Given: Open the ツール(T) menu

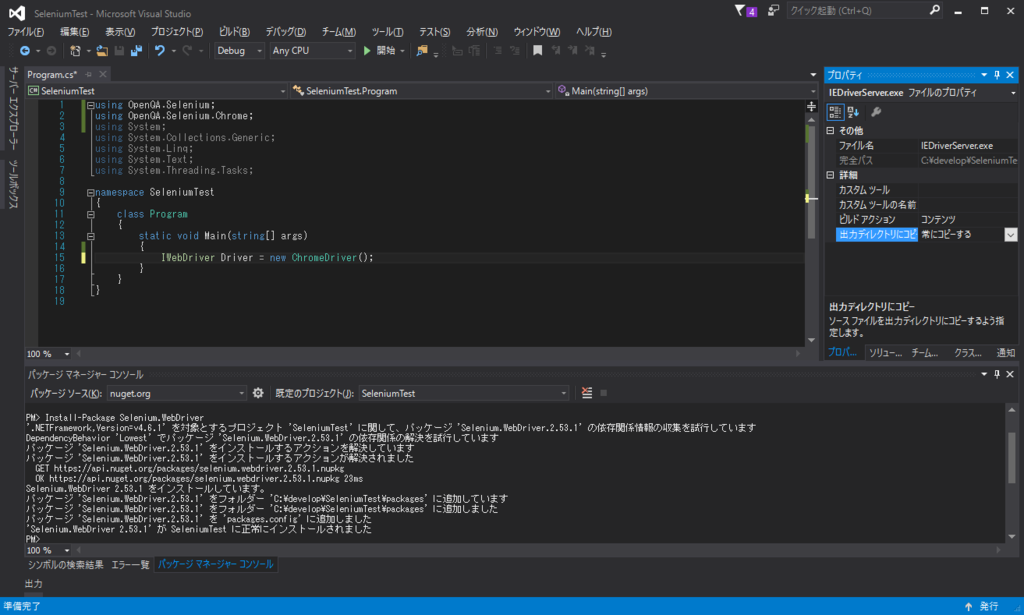Looking at the screenshot, I should click(387, 31).
